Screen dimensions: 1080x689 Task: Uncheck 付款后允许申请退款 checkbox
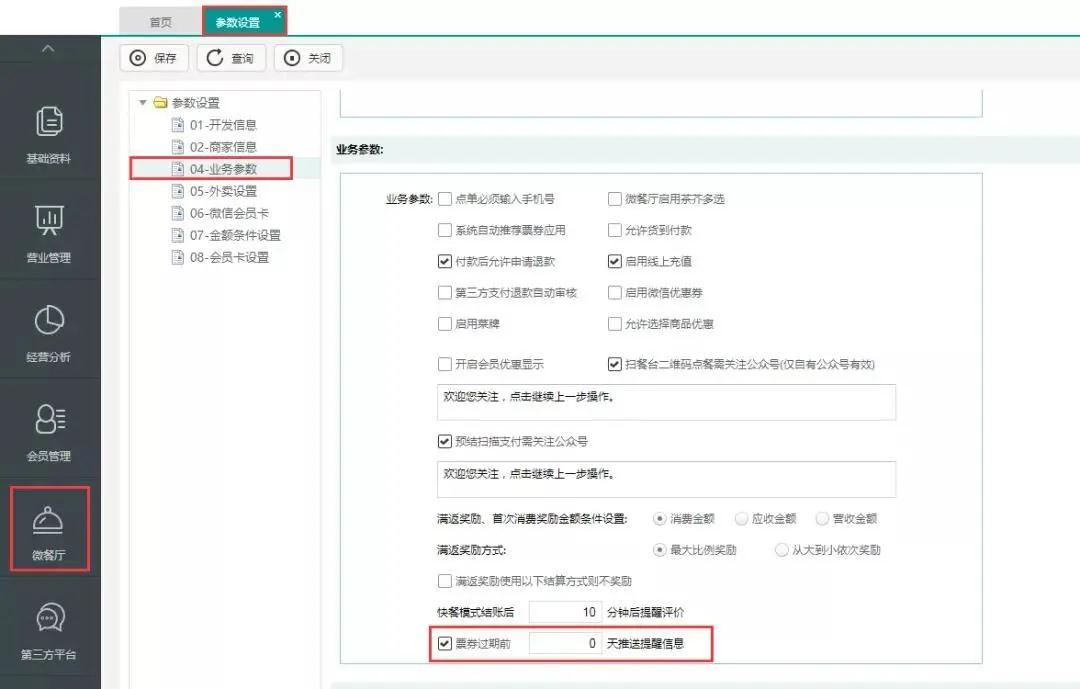[445, 261]
